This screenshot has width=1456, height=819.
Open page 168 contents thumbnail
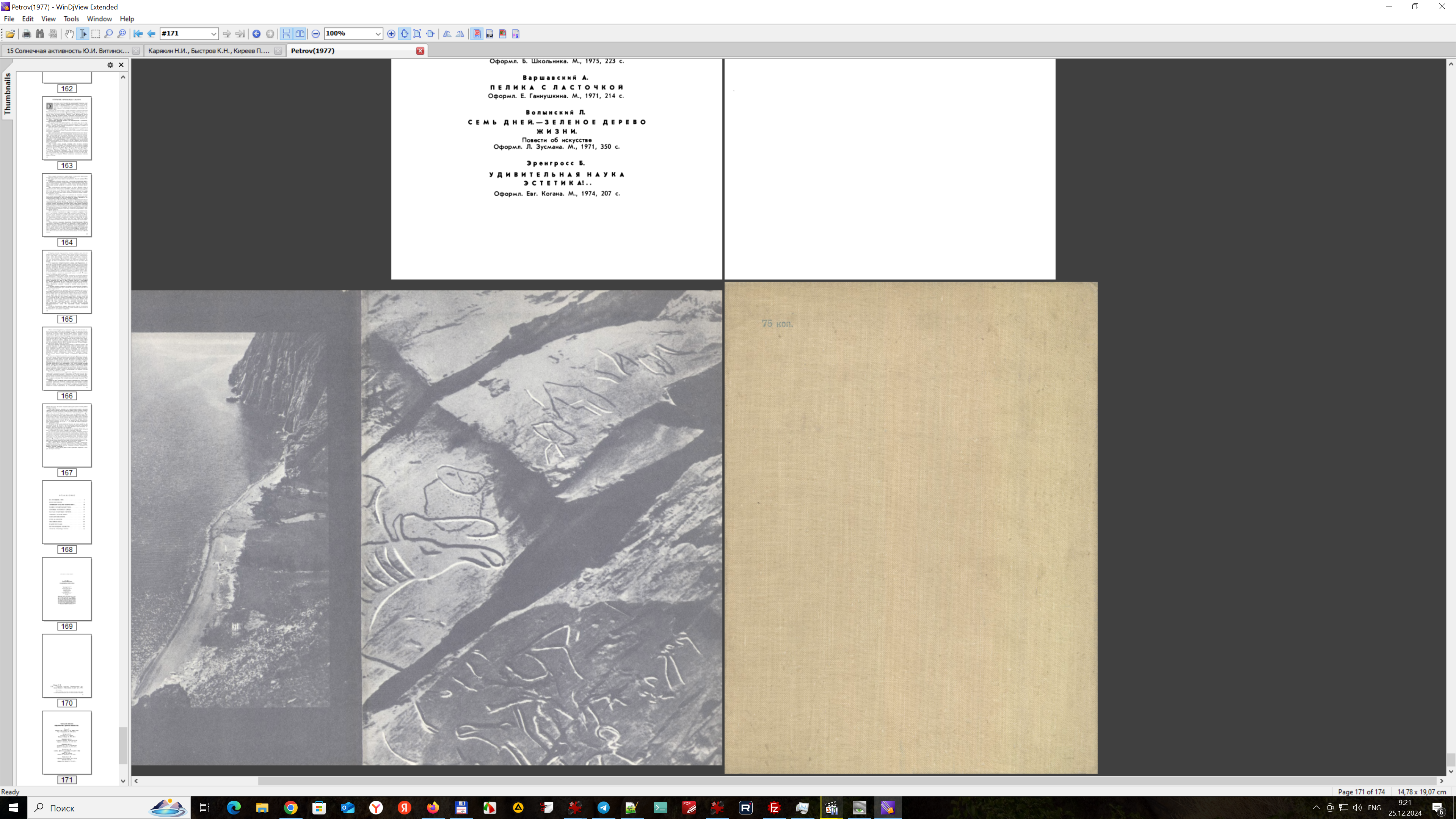(67, 513)
